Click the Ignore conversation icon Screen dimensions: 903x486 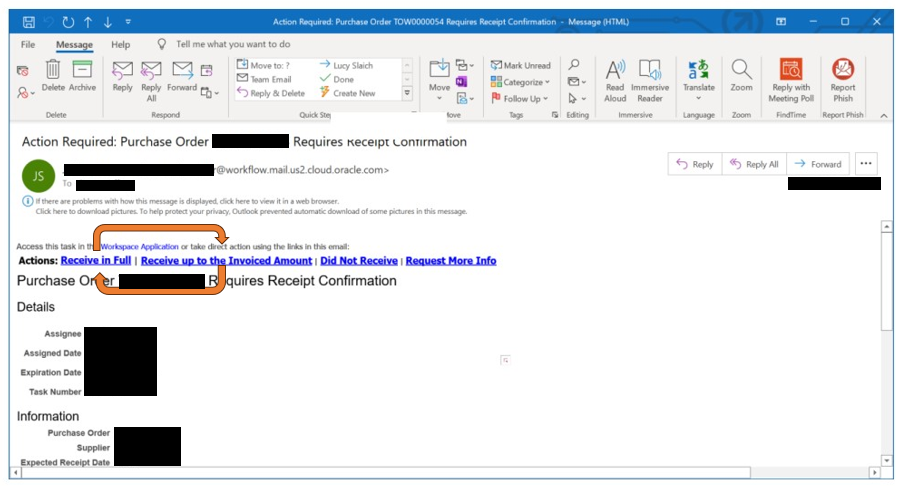point(22,71)
